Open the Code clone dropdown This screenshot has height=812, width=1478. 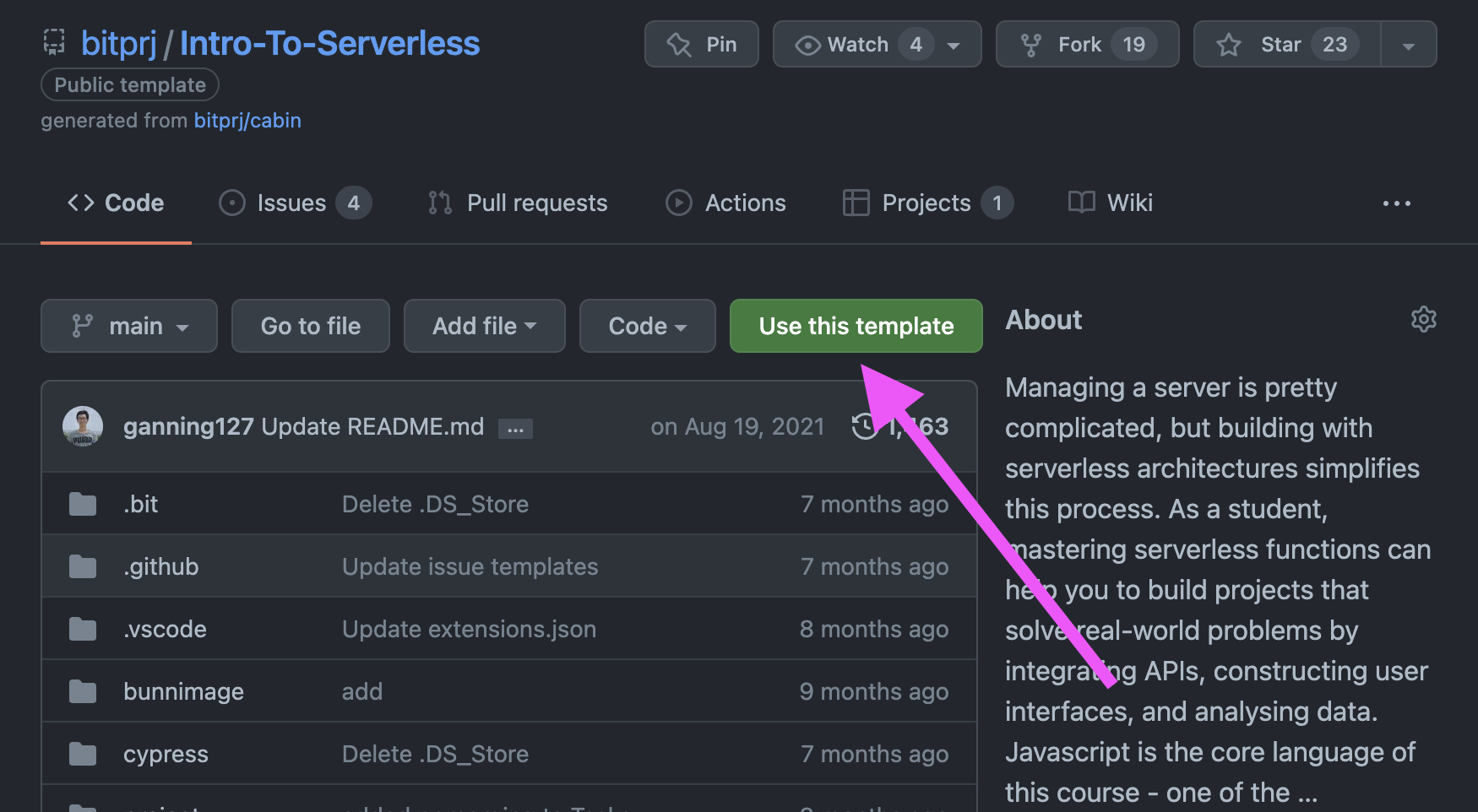[647, 326]
